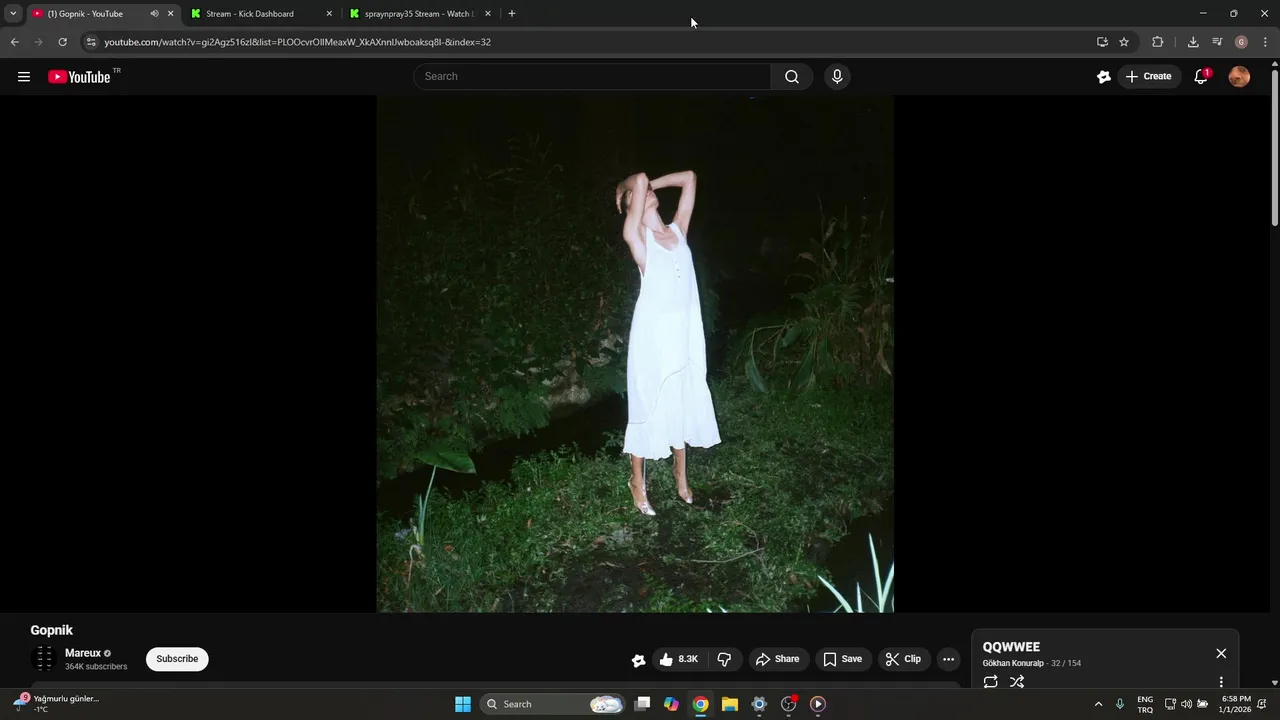Open the Windows Start menu
1280x720 pixels.
tap(462, 704)
